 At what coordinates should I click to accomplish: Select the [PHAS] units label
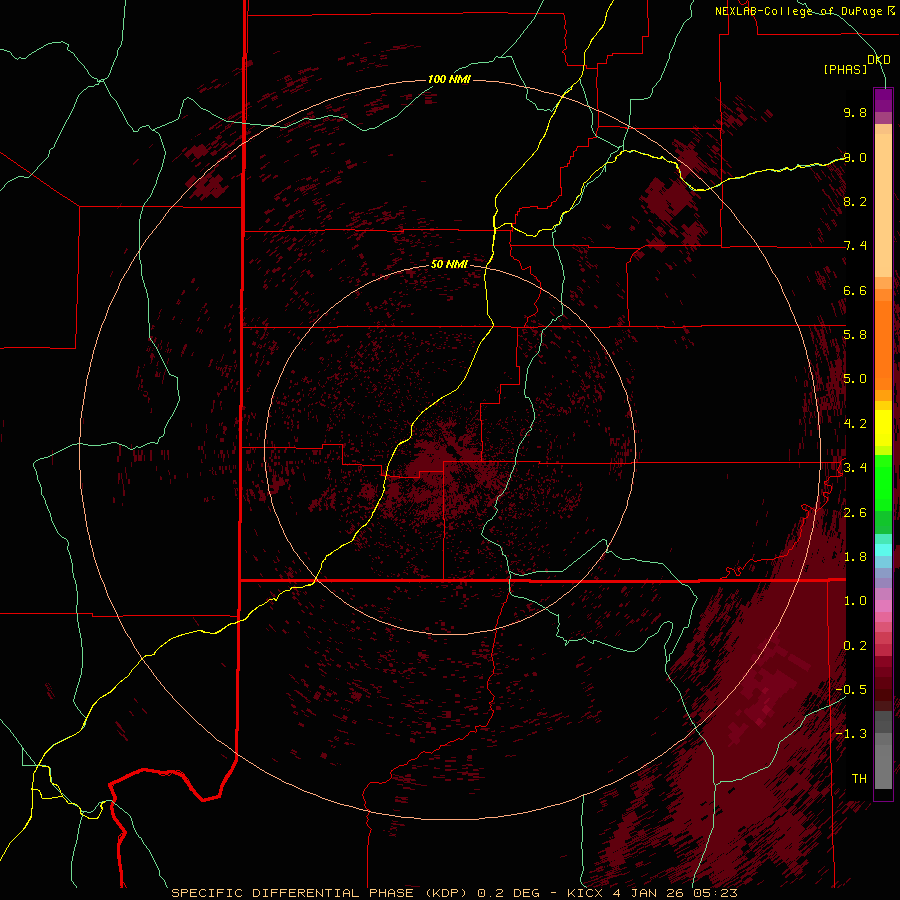845,69
